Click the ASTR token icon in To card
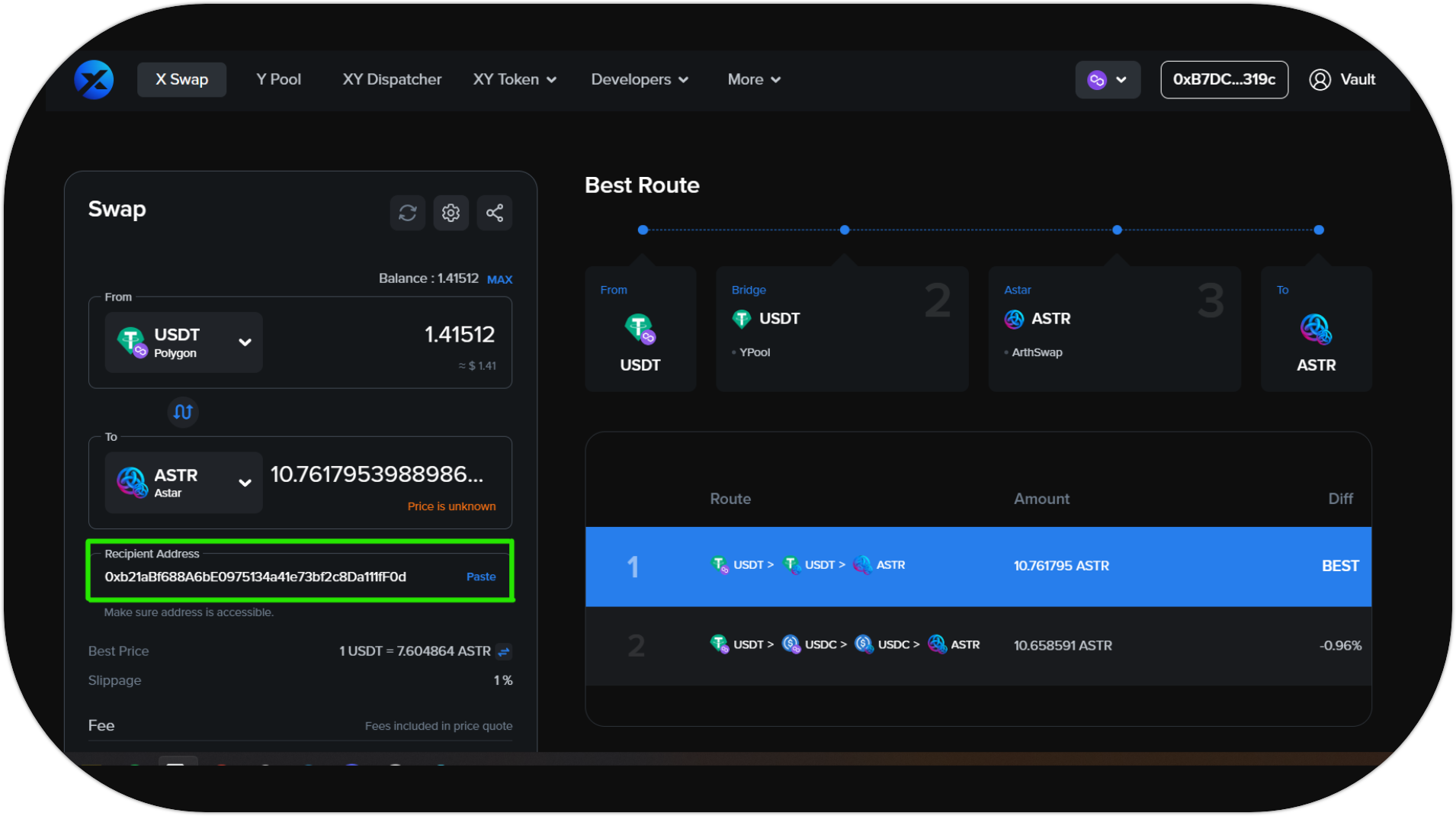 point(1316,329)
